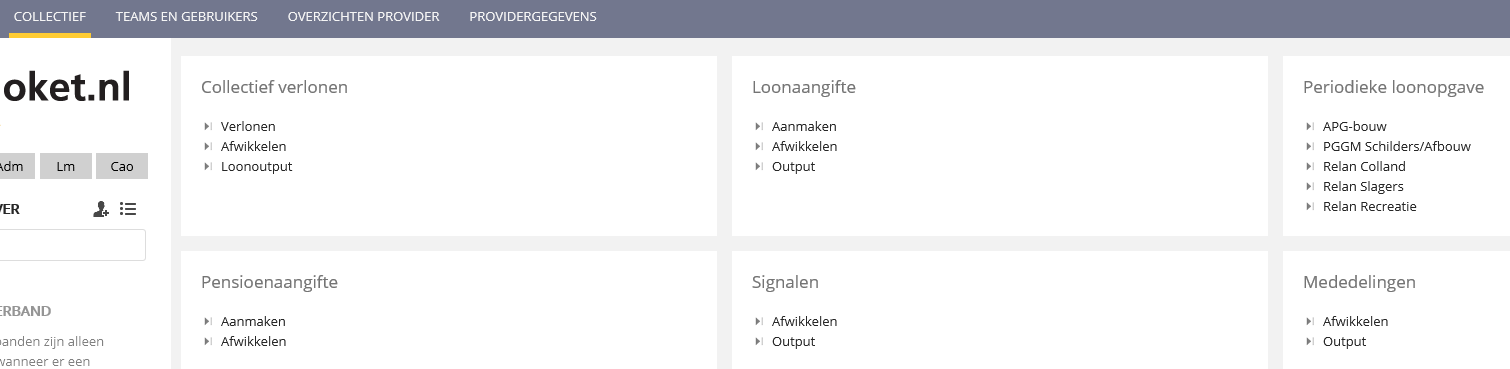This screenshot has height=369, width=1510.
Task: Click arrow icon beside APG-bouw
Action: click(1309, 126)
